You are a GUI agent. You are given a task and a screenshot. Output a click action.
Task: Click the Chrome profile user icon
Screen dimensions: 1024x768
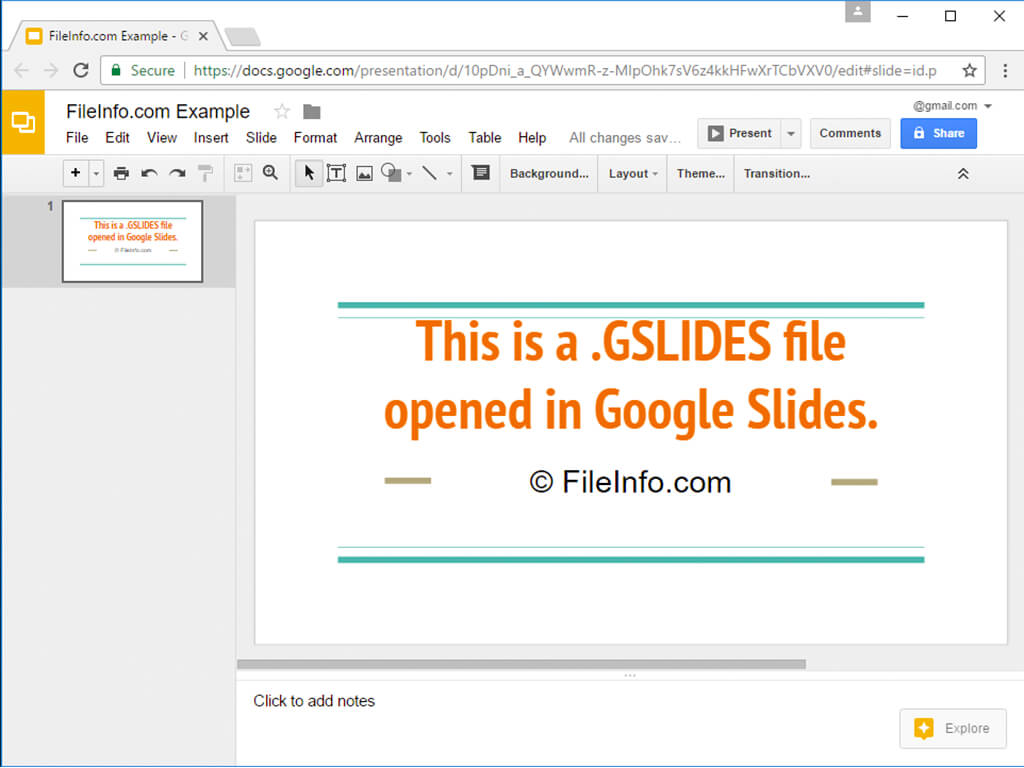[x=857, y=11]
